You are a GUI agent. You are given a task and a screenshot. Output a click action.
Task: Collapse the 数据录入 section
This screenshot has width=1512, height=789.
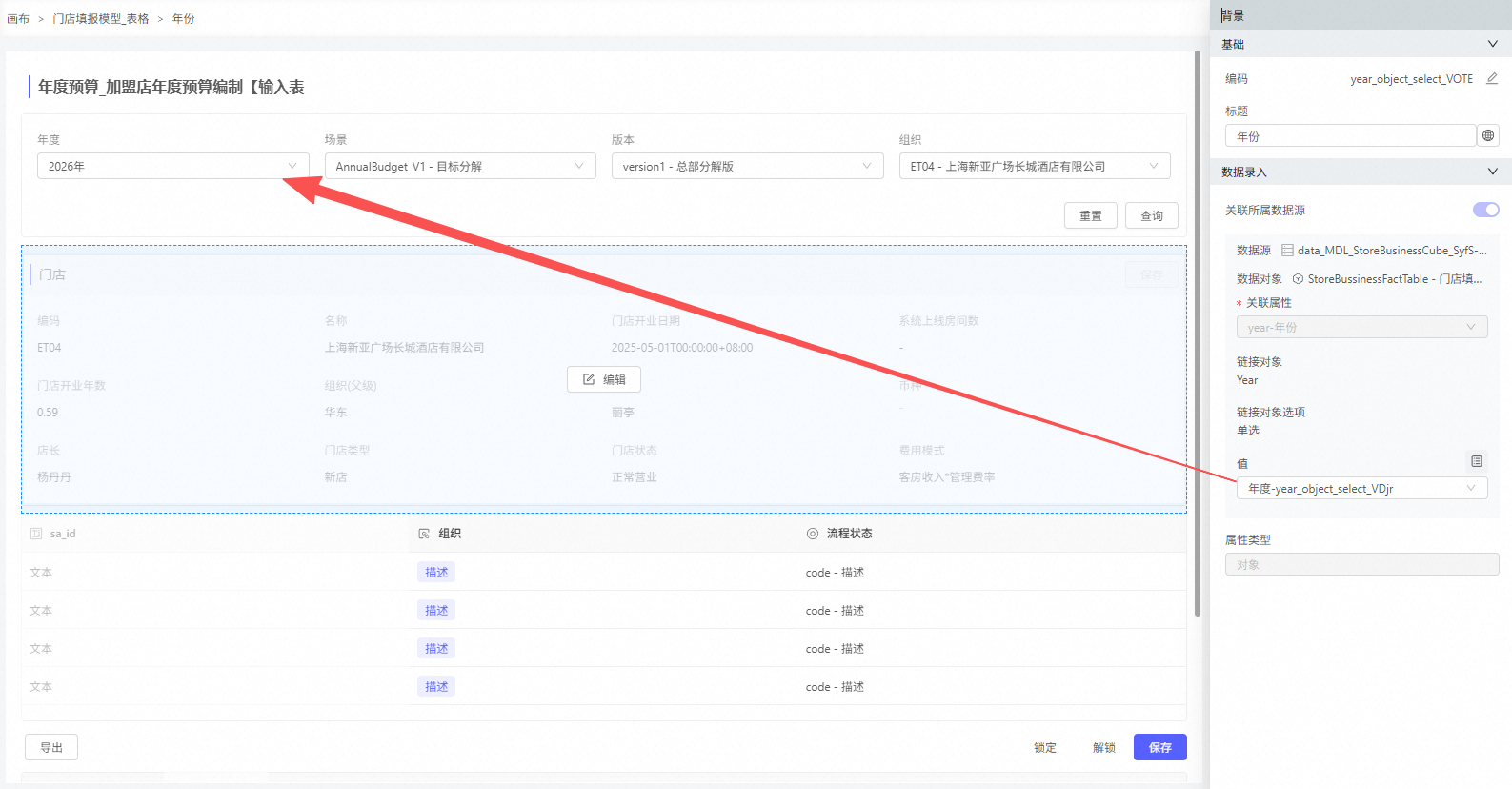1492,172
